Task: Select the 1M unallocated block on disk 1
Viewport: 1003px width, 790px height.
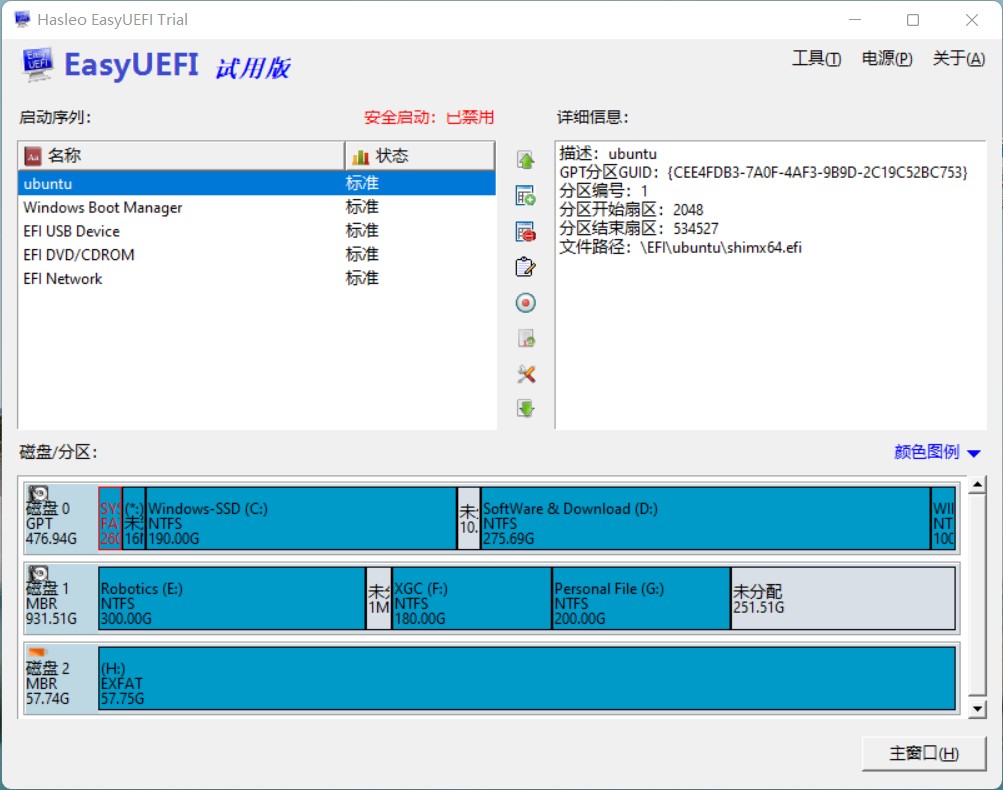Action: click(379, 598)
